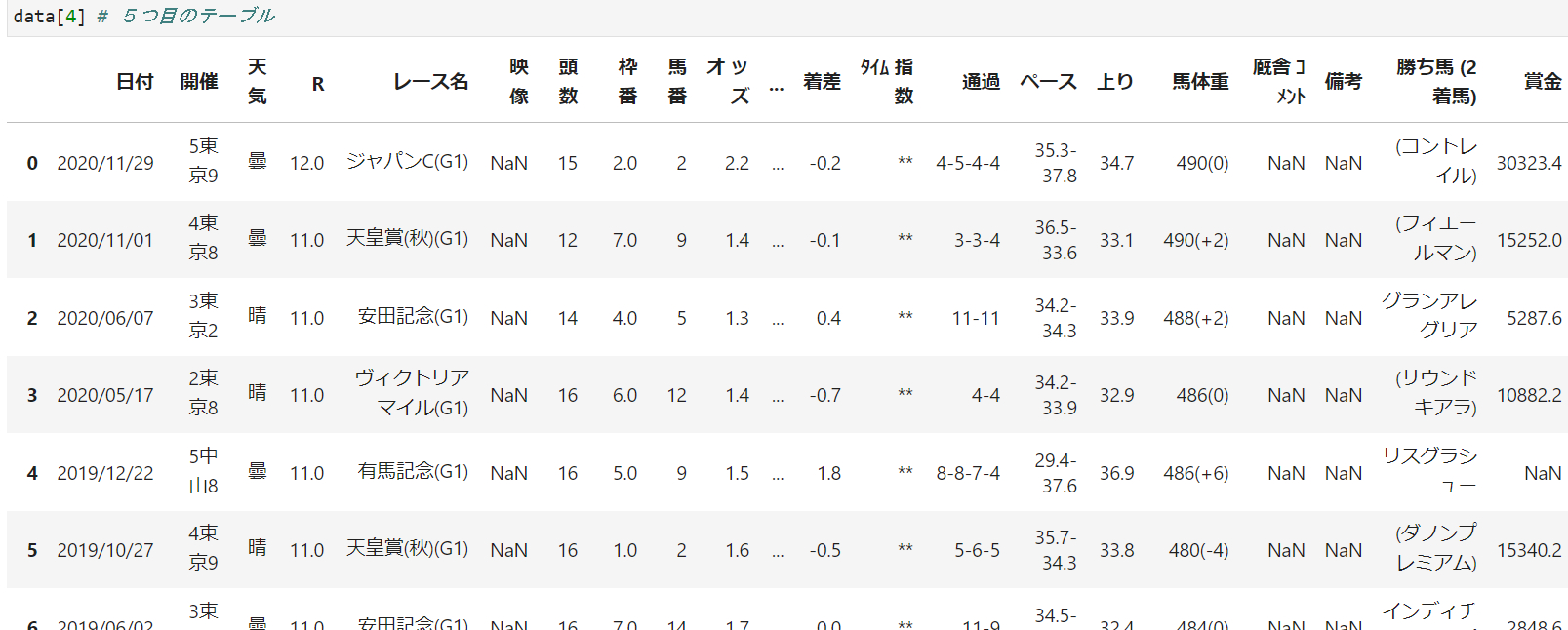Image resolution: width=1568 pixels, height=630 pixels.
Task: Click the 8-8-7-4 passing order cell
Action: pos(968,473)
